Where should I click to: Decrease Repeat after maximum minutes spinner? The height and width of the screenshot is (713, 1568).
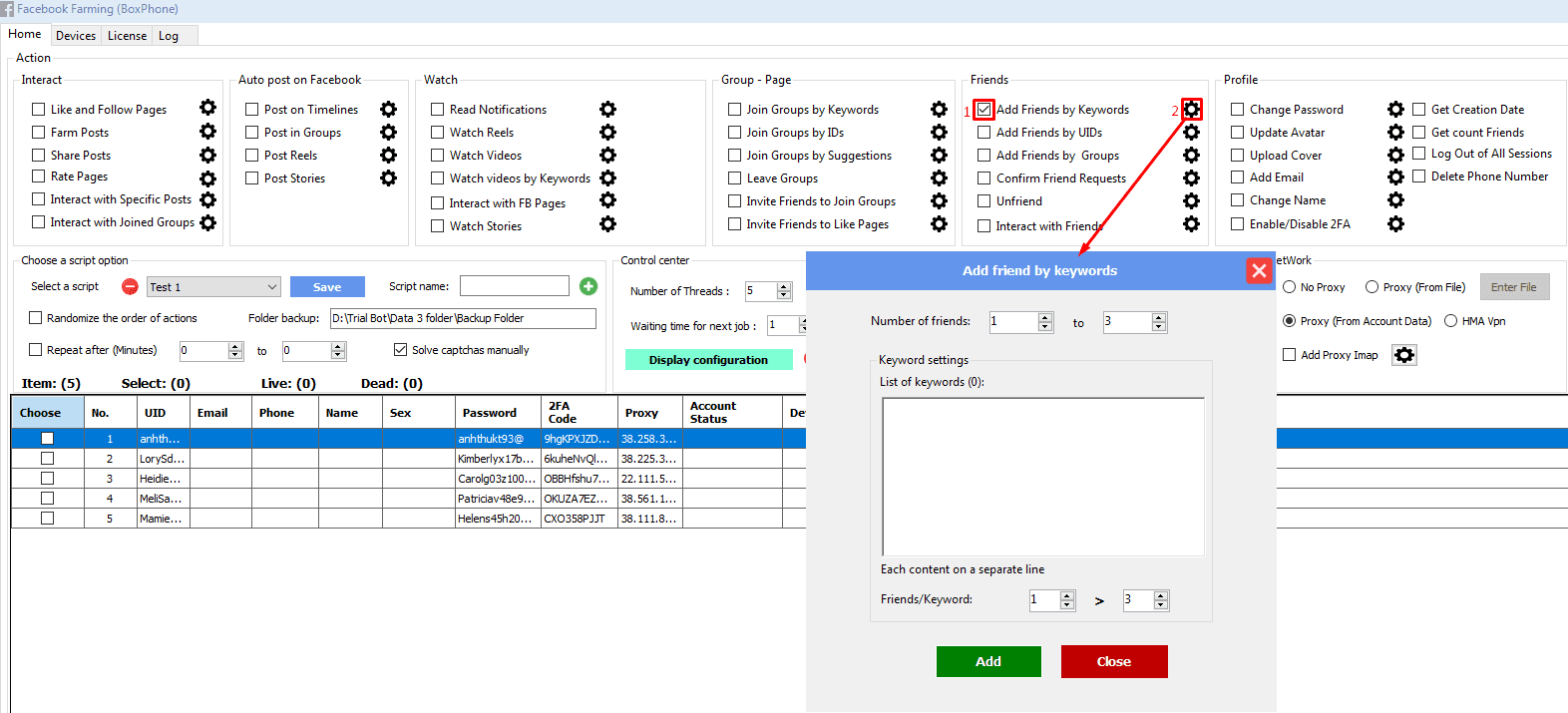[x=338, y=355]
